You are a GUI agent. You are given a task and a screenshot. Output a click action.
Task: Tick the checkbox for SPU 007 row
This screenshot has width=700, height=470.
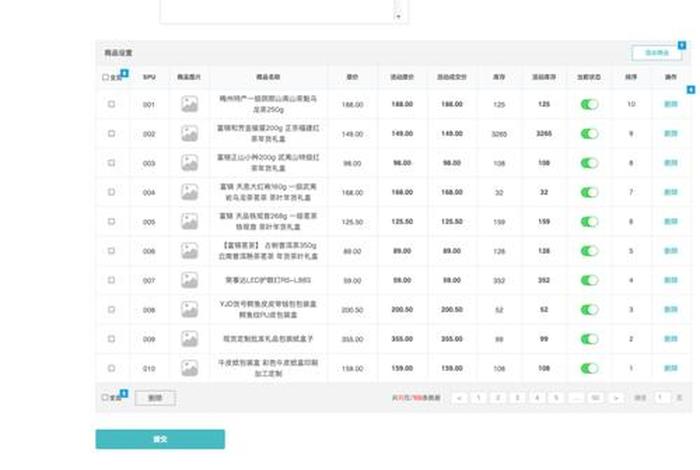point(112,280)
